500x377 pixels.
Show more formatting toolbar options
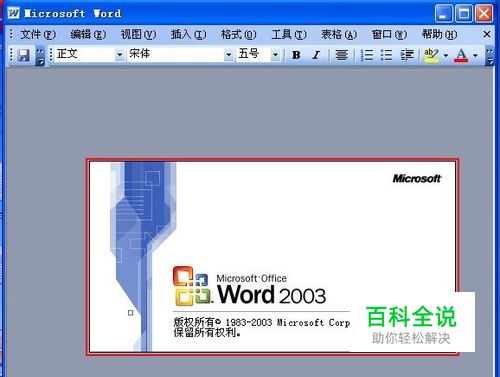click(490, 56)
